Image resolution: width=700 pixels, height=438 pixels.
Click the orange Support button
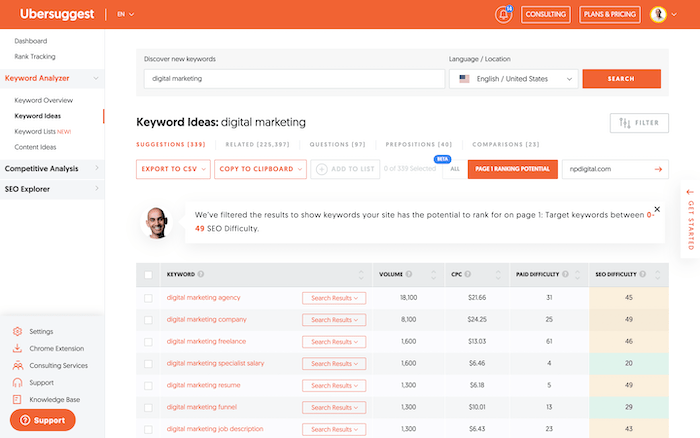click(42, 420)
